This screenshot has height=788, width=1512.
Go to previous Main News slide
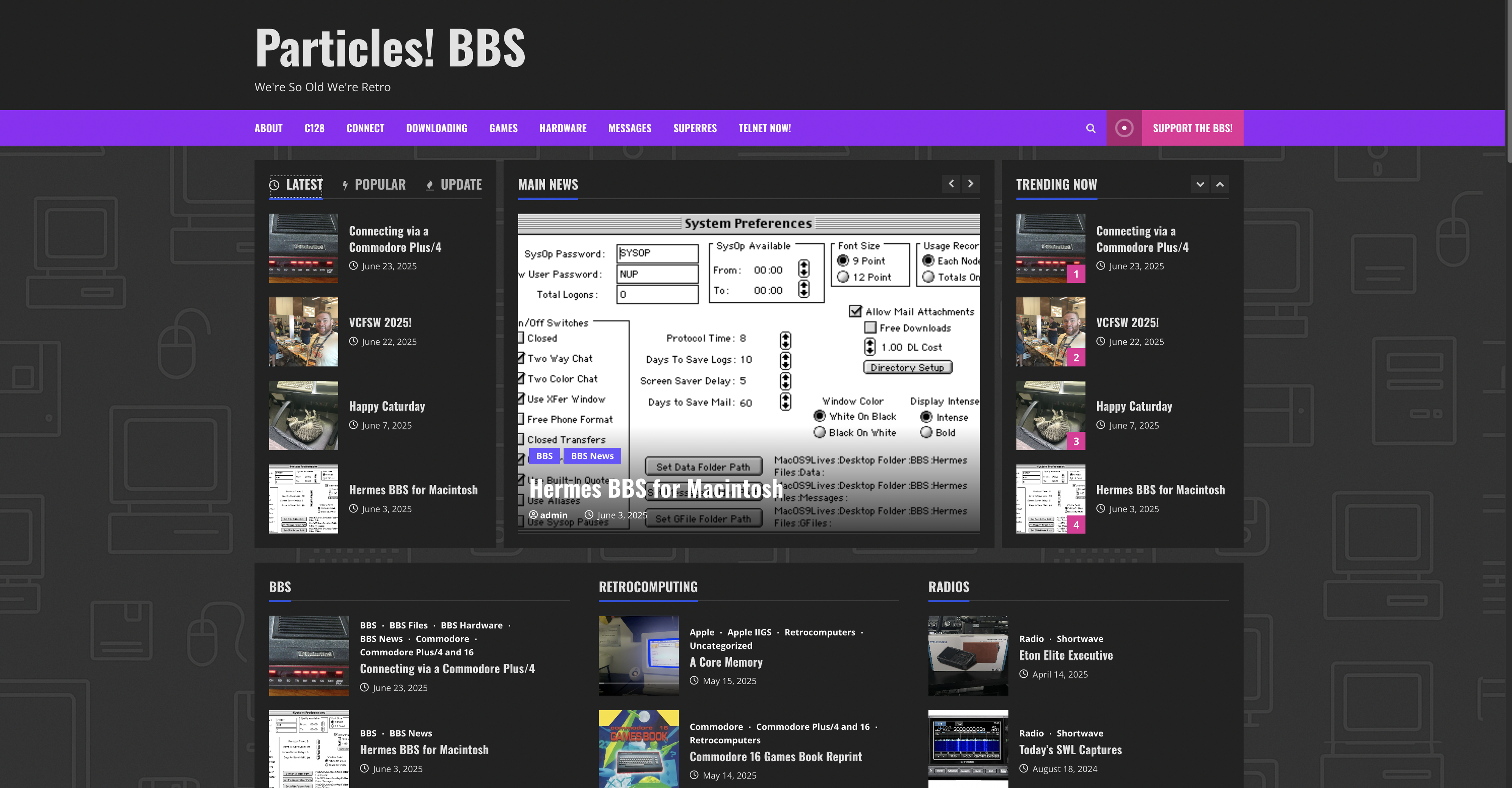(952, 184)
